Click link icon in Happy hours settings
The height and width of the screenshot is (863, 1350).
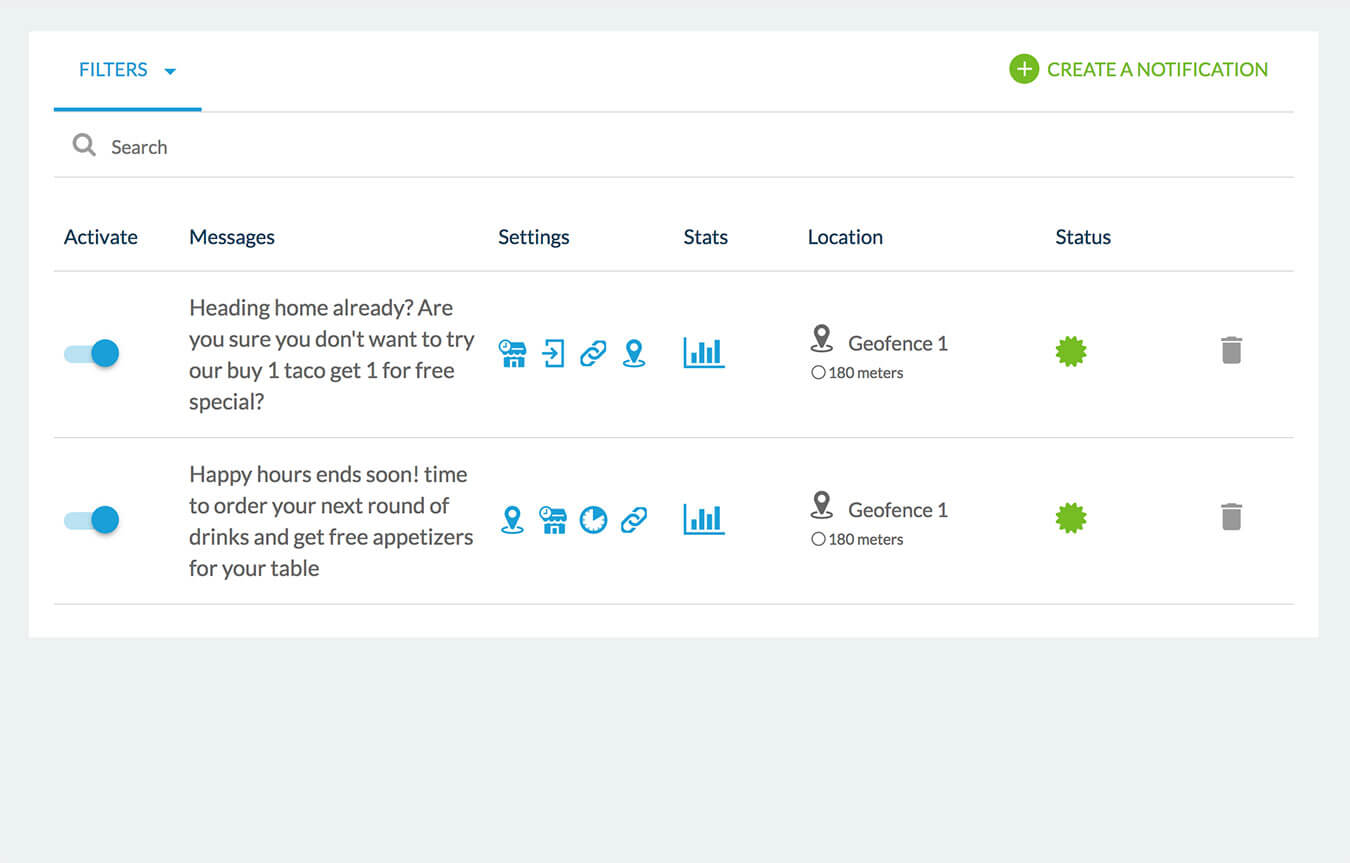click(x=633, y=520)
